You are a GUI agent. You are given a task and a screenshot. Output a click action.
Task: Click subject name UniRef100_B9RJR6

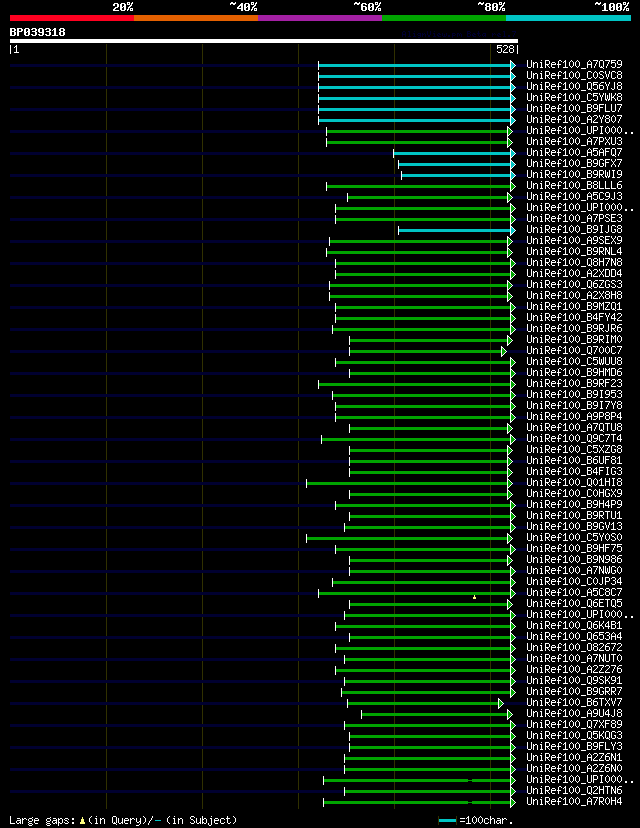click(x=574, y=328)
